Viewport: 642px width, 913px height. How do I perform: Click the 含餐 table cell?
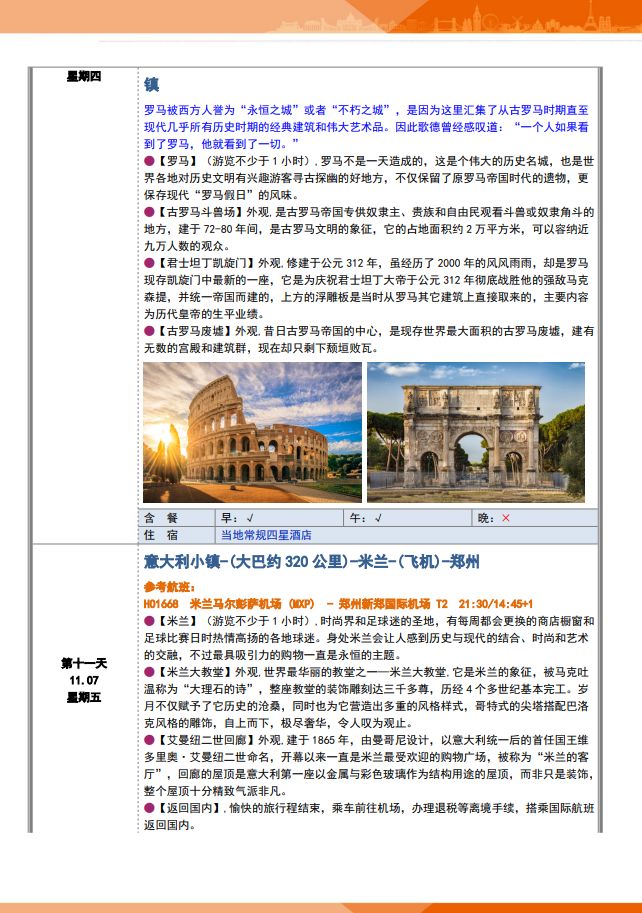tap(178, 518)
